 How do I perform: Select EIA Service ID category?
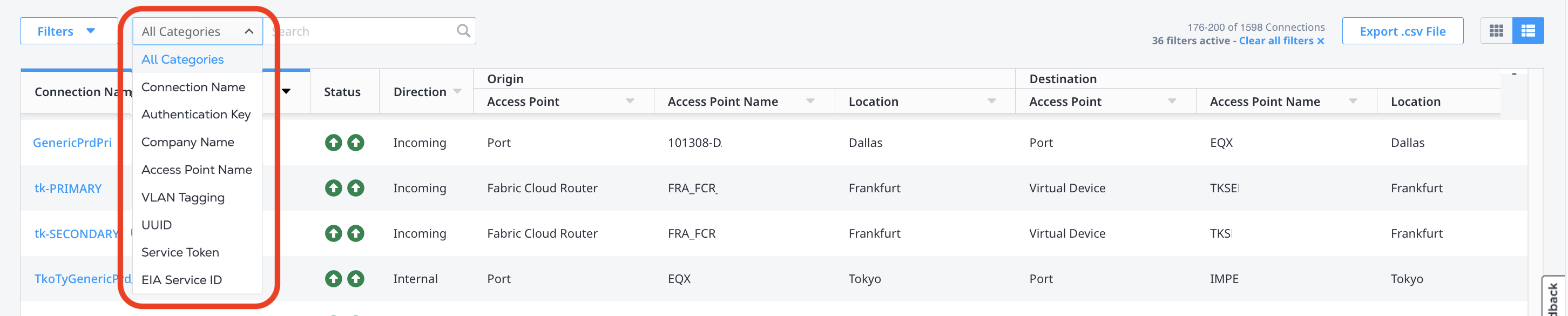(181, 280)
